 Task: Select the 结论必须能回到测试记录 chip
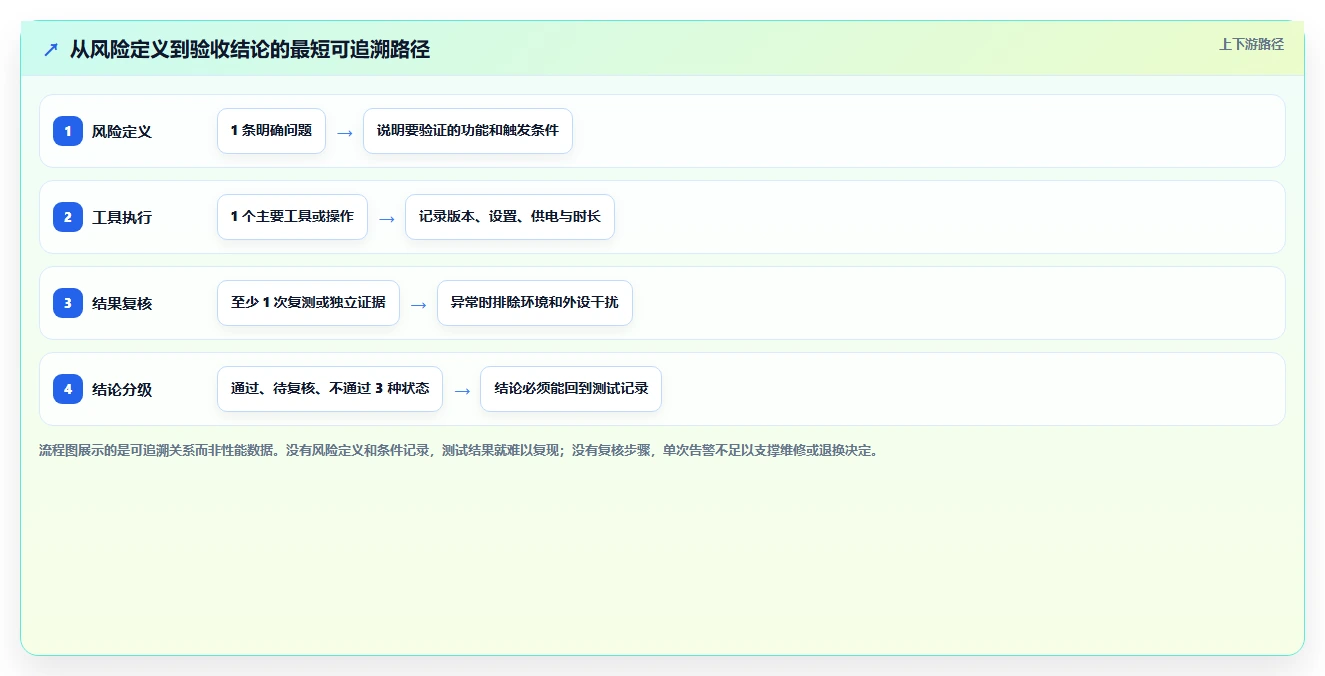tap(571, 389)
